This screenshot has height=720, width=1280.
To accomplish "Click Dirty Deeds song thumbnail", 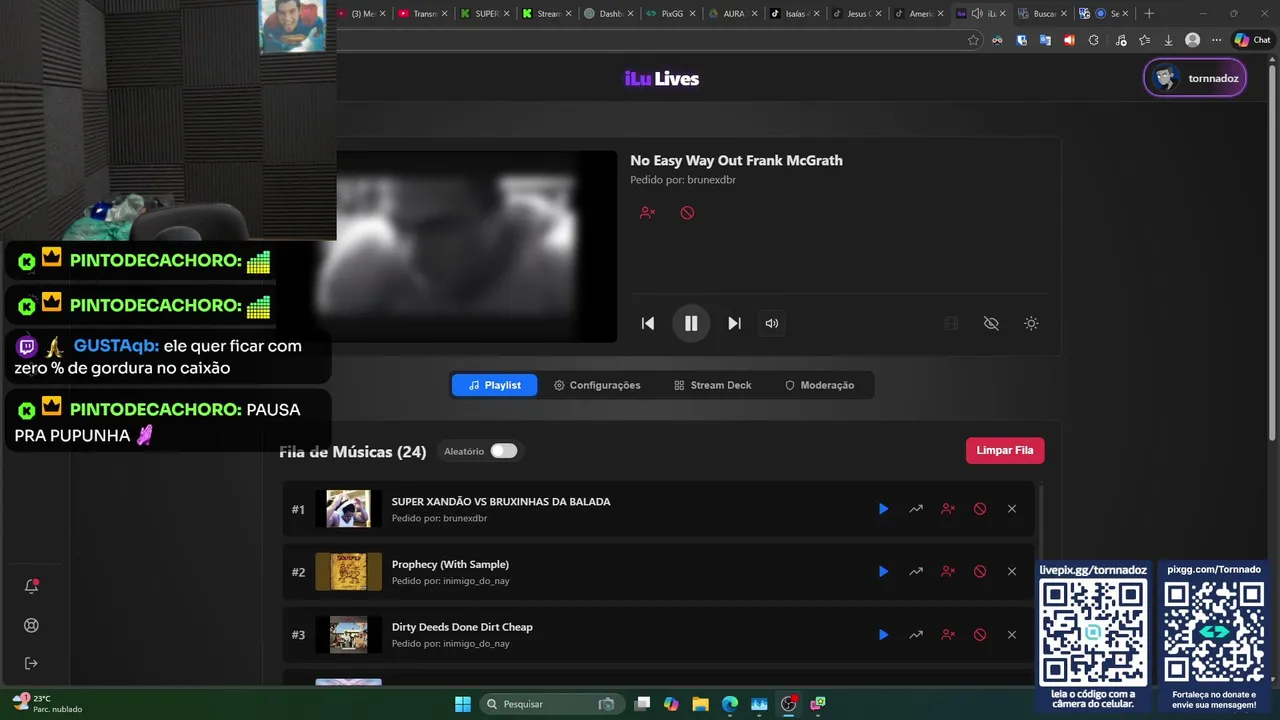I will [348, 635].
